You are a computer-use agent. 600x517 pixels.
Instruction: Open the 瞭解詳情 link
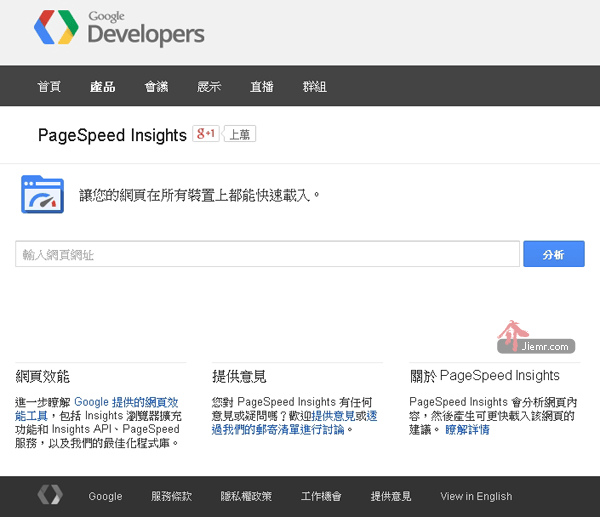467,430
